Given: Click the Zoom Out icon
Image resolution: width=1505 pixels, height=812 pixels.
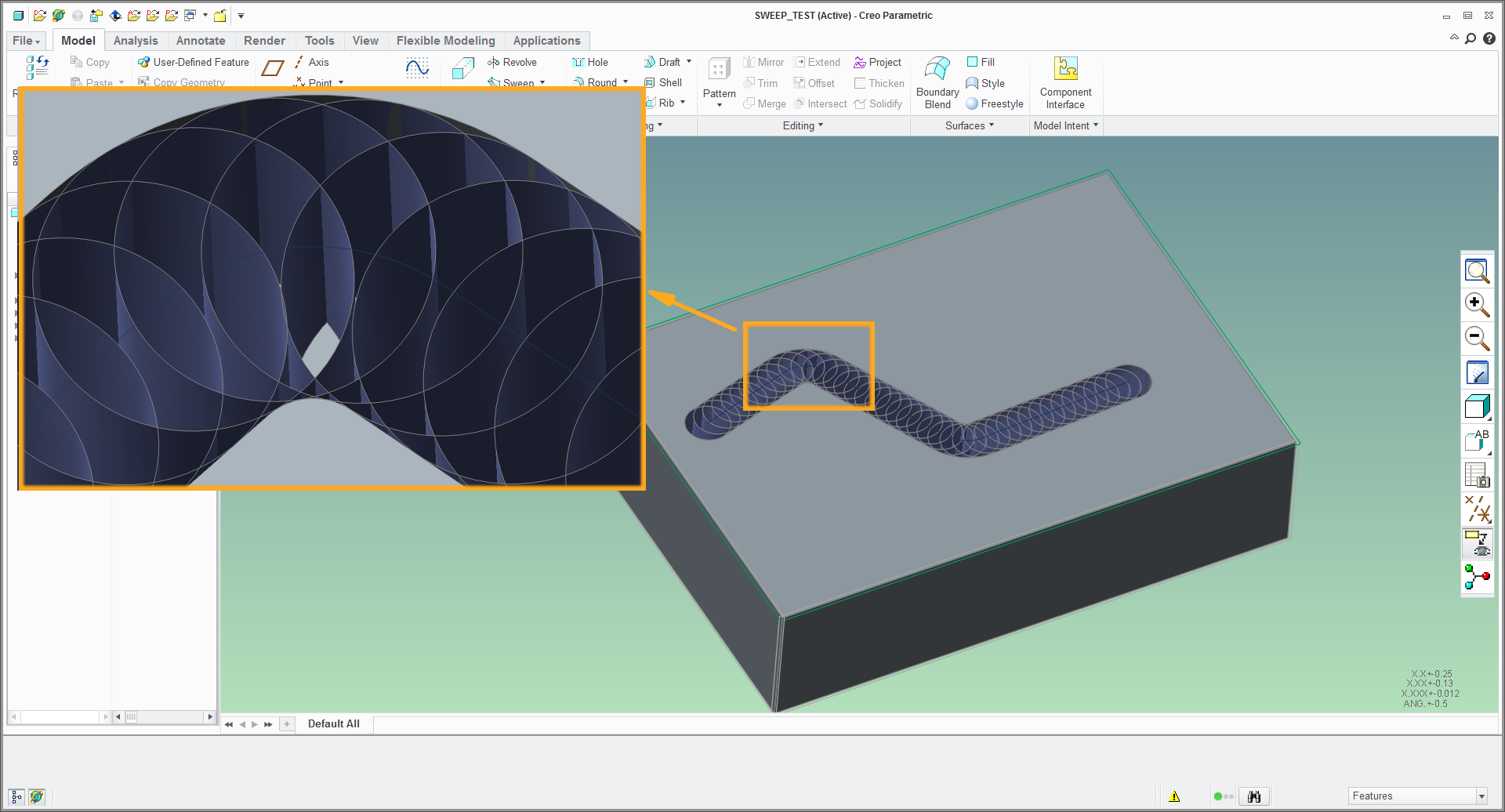Looking at the screenshot, I should coord(1477,339).
